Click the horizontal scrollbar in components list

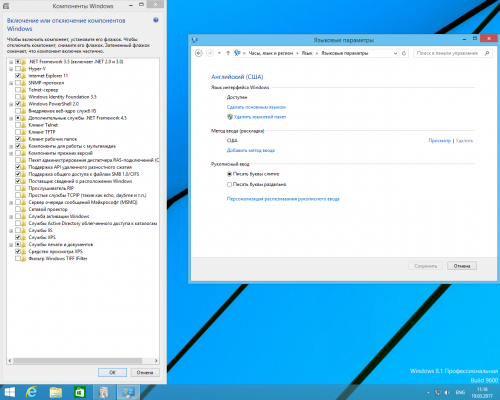[x=77, y=360]
